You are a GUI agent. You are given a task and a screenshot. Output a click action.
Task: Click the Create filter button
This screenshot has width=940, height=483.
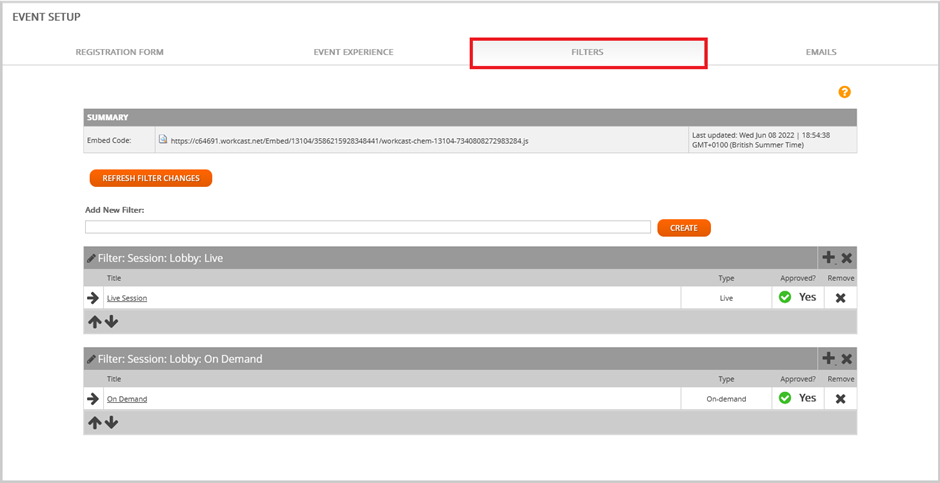684,228
